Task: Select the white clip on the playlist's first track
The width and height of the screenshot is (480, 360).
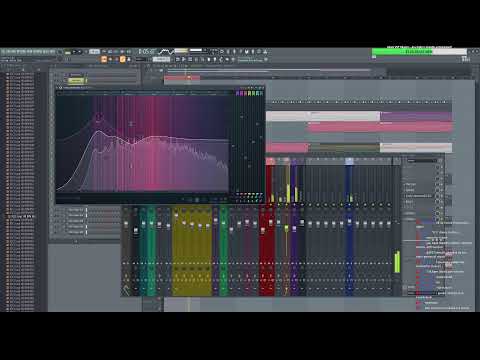Action: 345,116
